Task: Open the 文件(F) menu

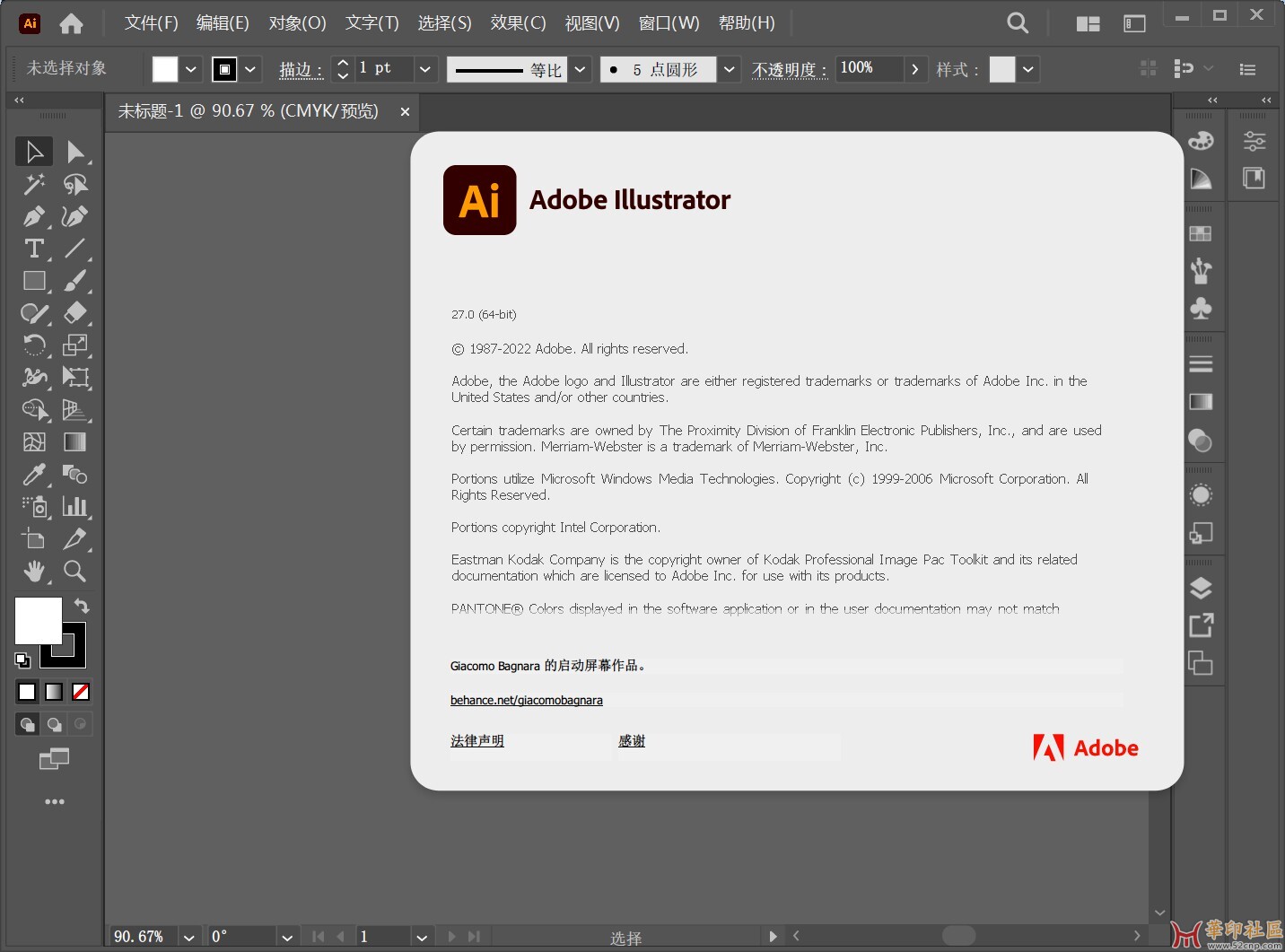Action: point(151,23)
